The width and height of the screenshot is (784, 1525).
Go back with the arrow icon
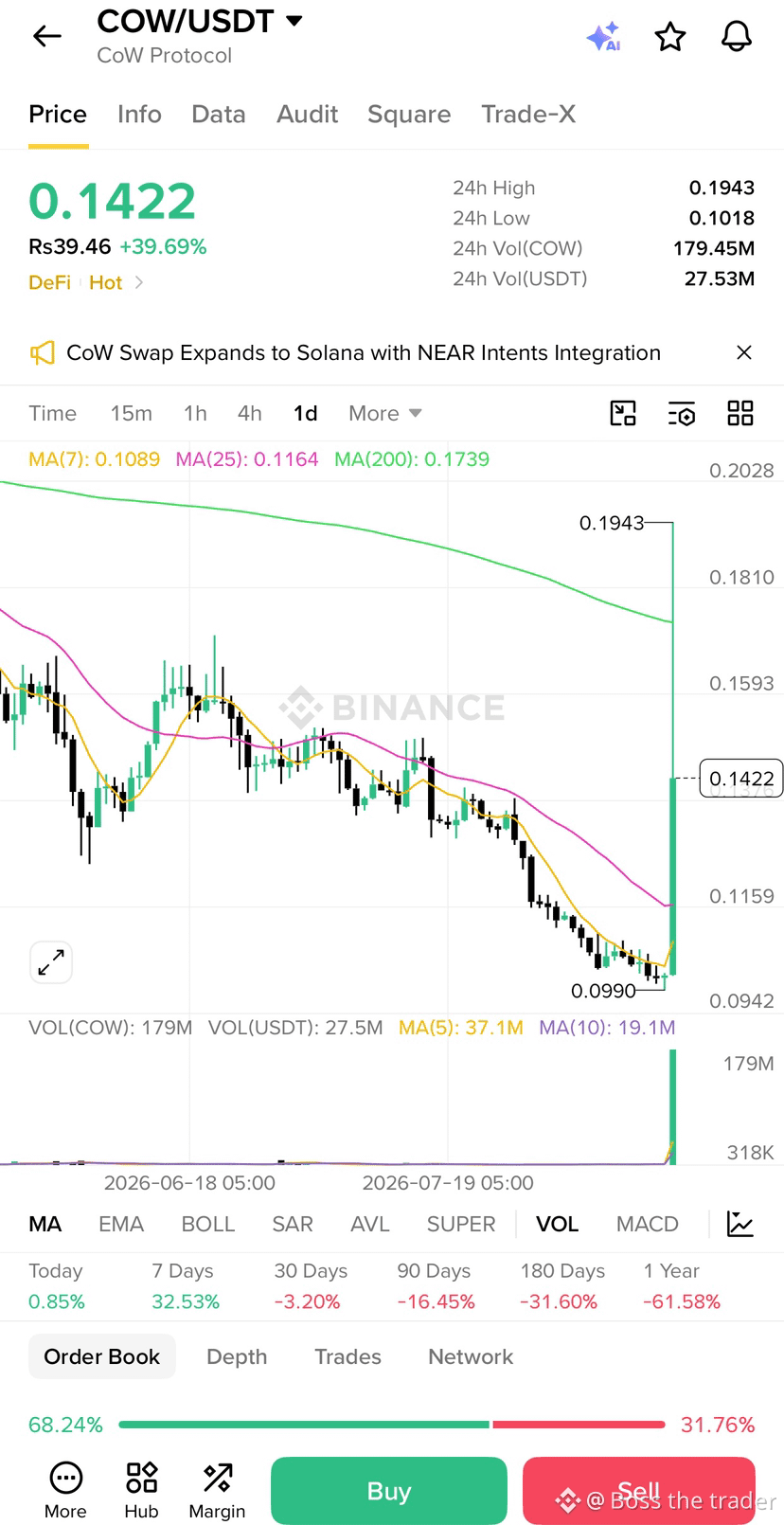tap(46, 37)
